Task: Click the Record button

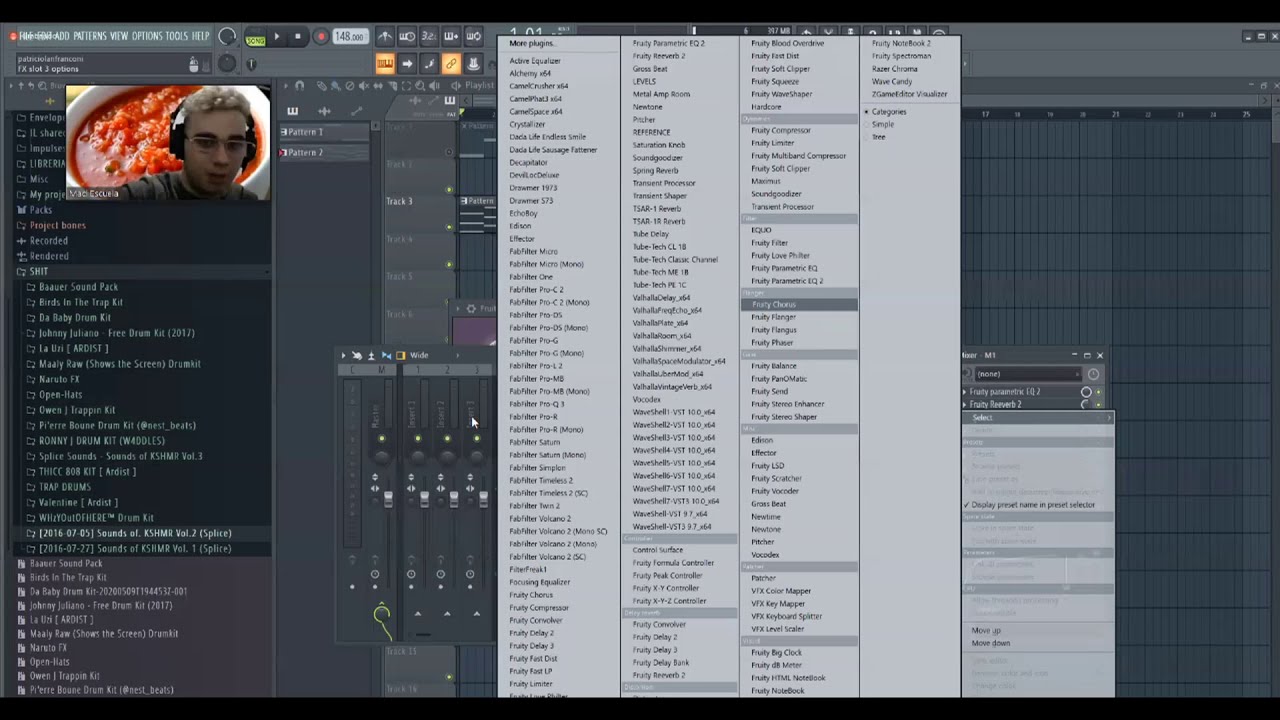Action: pos(320,37)
